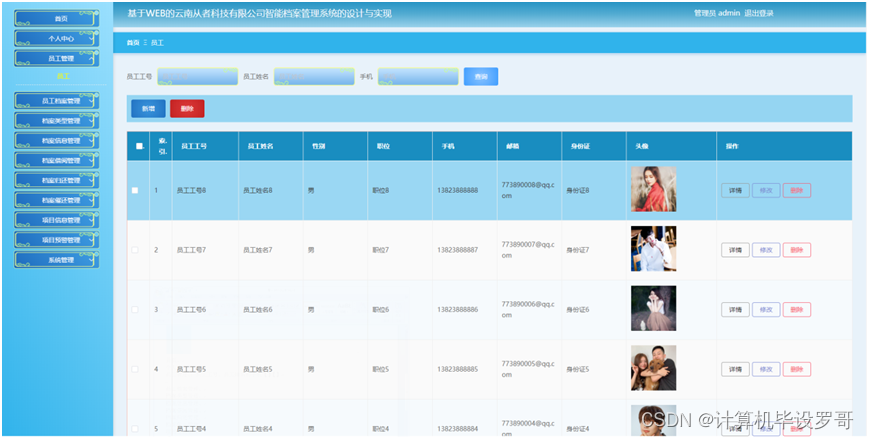Click 退出登录 to log out

[x=759, y=13]
